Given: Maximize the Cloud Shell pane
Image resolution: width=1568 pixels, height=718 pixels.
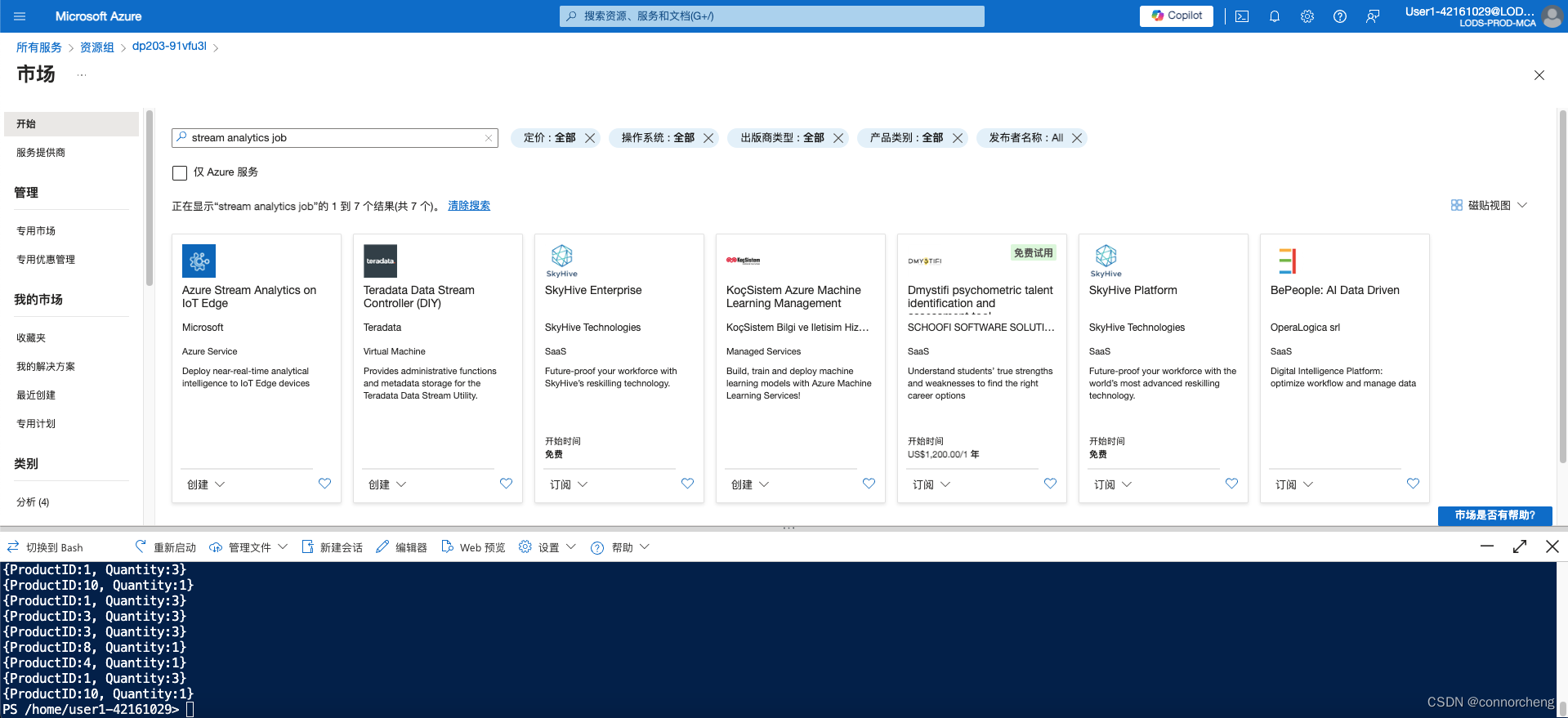Looking at the screenshot, I should point(1520,546).
